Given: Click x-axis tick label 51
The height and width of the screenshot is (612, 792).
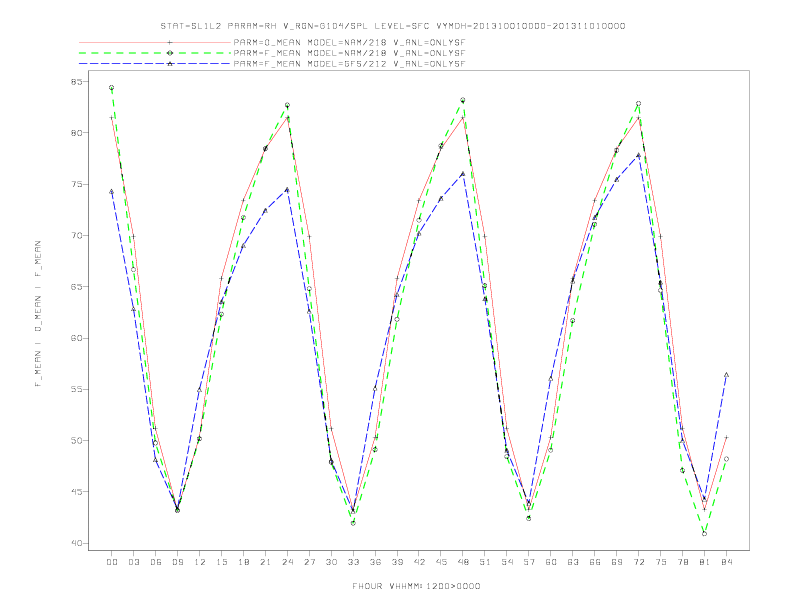Looking at the screenshot, I should pos(485,562).
